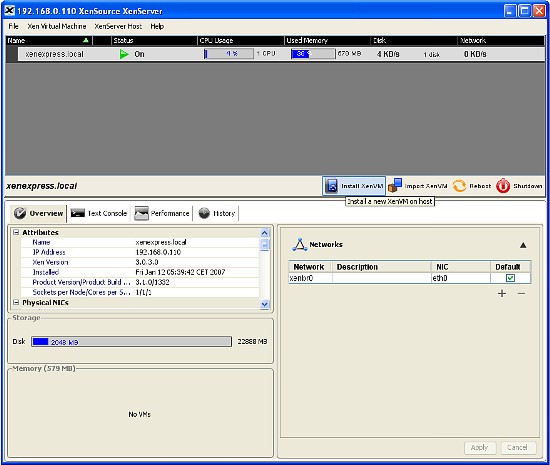The image size is (550, 465).
Task: Click the Sockets per Node attribute row
Action: (x=140, y=292)
